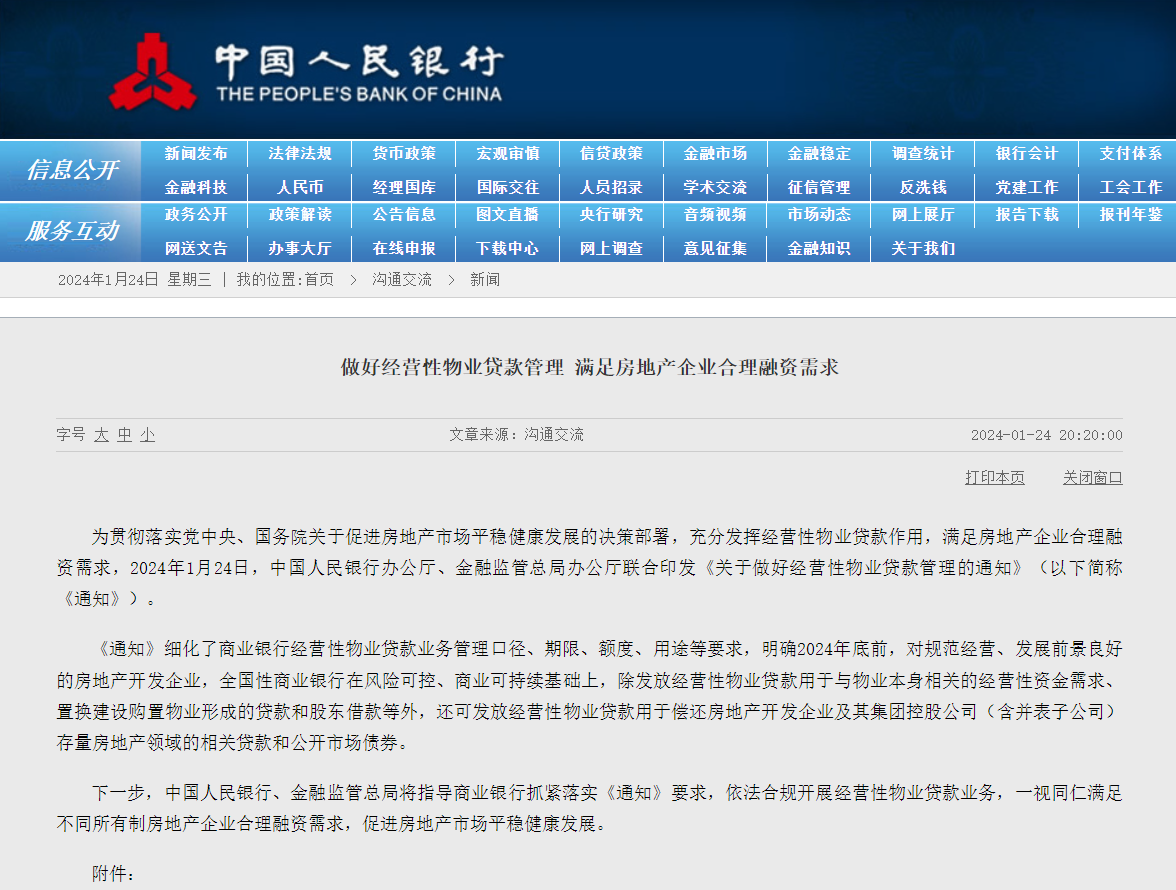Image resolution: width=1176 pixels, height=890 pixels.
Task: Open 金融稳定 section
Action: (x=819, y=154)
